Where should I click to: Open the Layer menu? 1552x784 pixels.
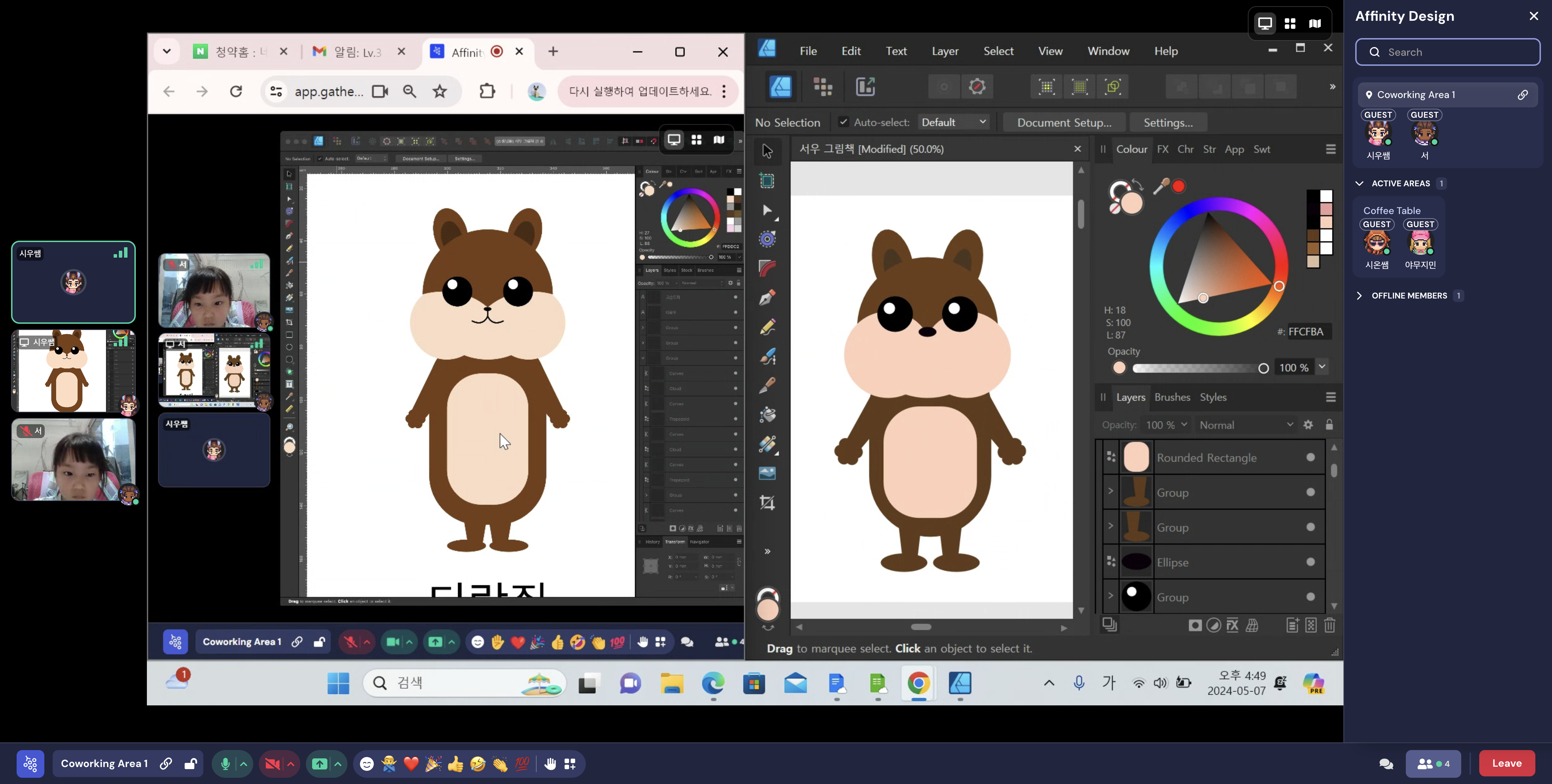(x=945, y=51)
